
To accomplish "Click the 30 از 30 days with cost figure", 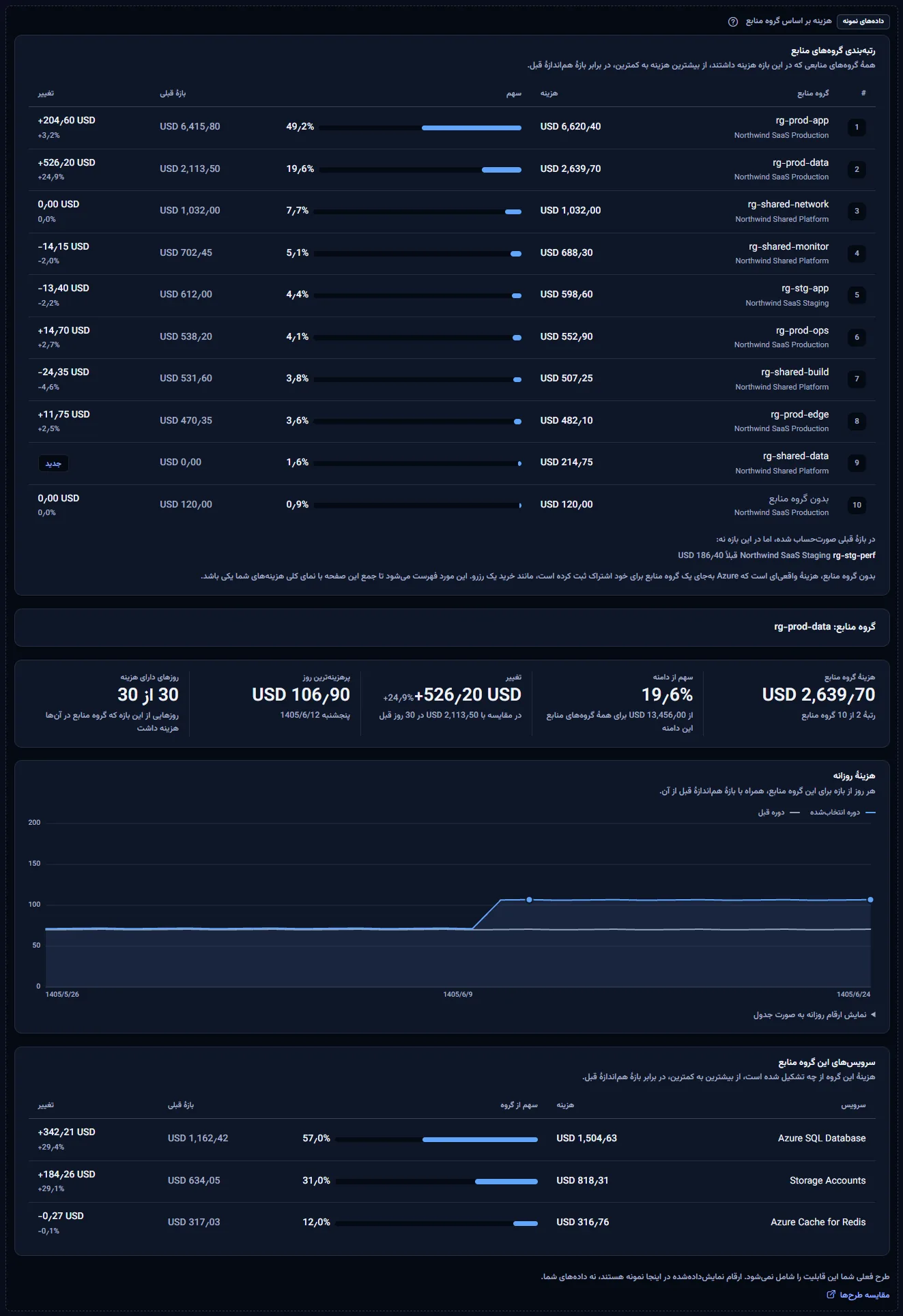I will [148, 695].
